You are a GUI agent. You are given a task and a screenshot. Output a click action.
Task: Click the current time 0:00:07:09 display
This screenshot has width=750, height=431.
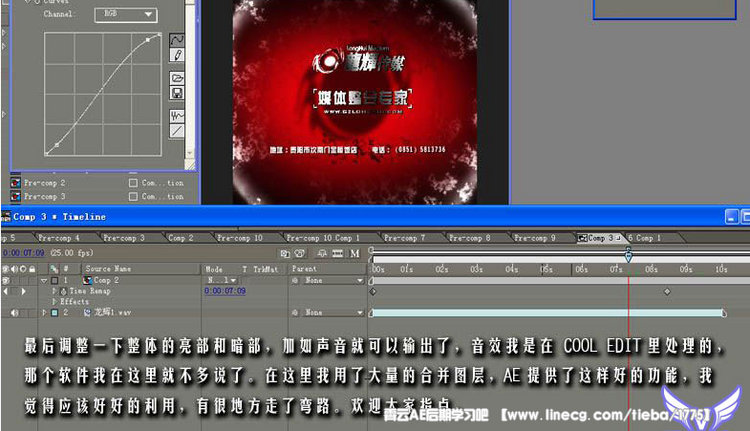[x=23, y=253]
